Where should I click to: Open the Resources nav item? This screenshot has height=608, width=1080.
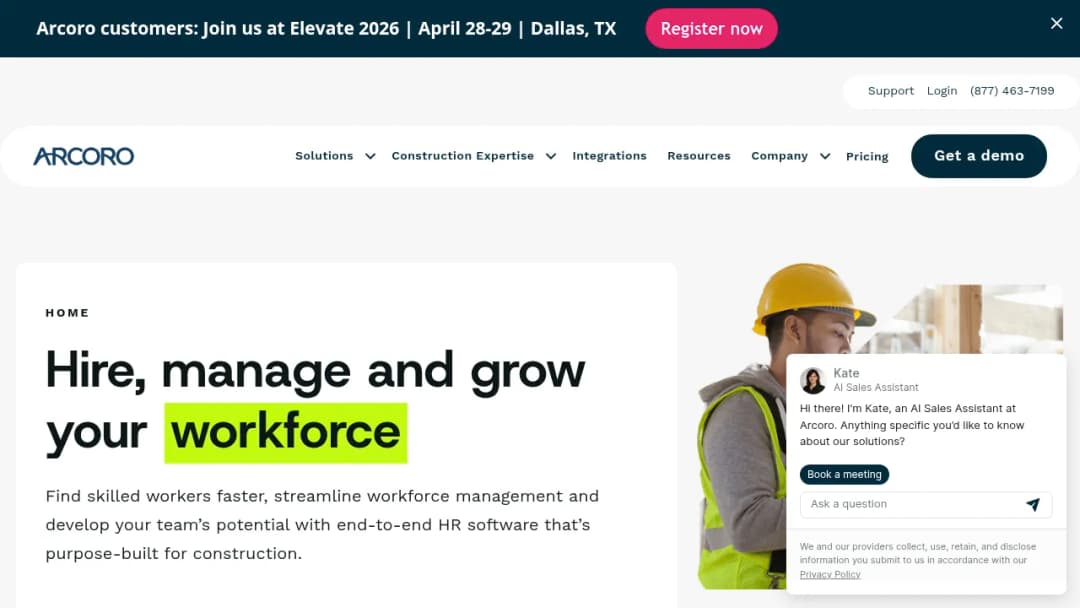click(698, 156)
